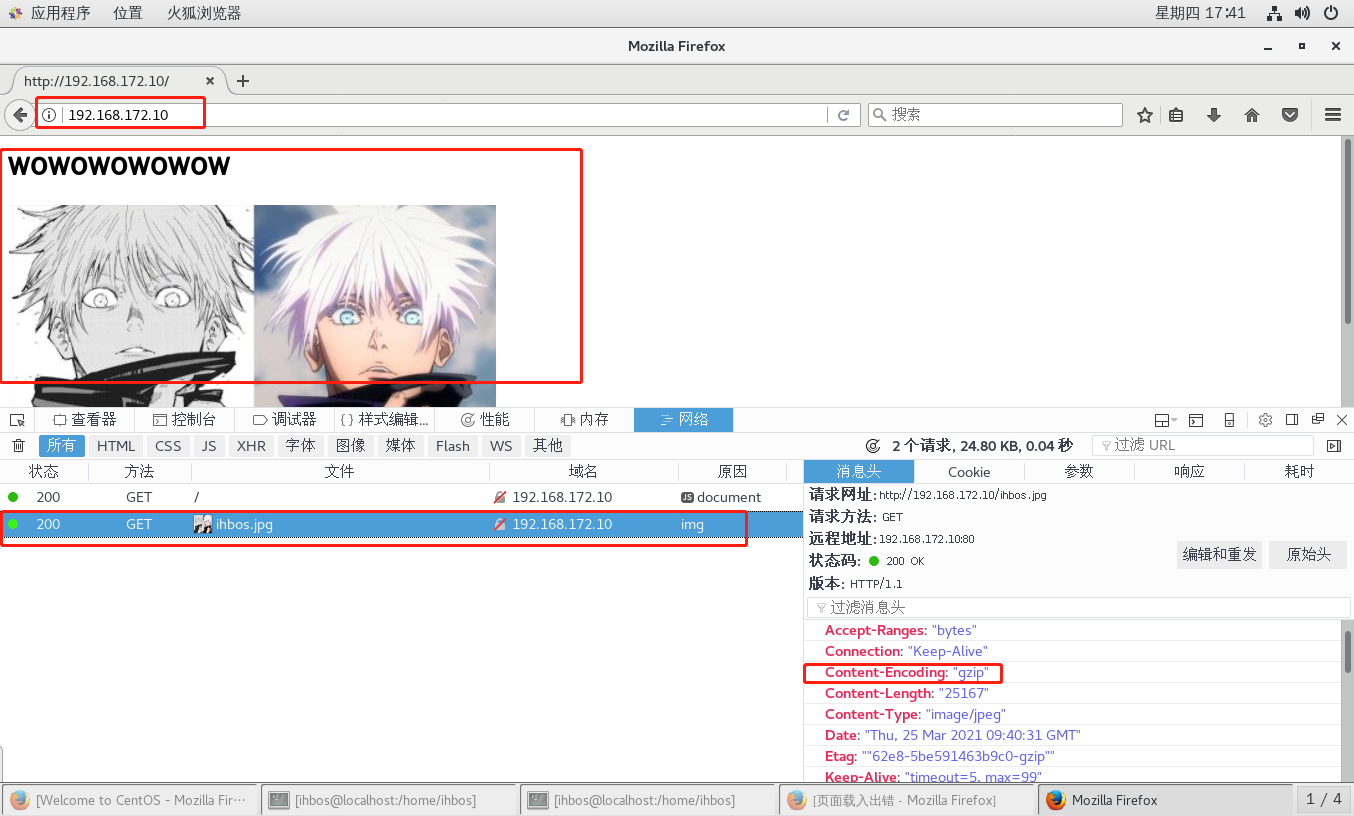Open the system network tray icon
This screenshot has width=1354, height=816.
(1274, 13)
